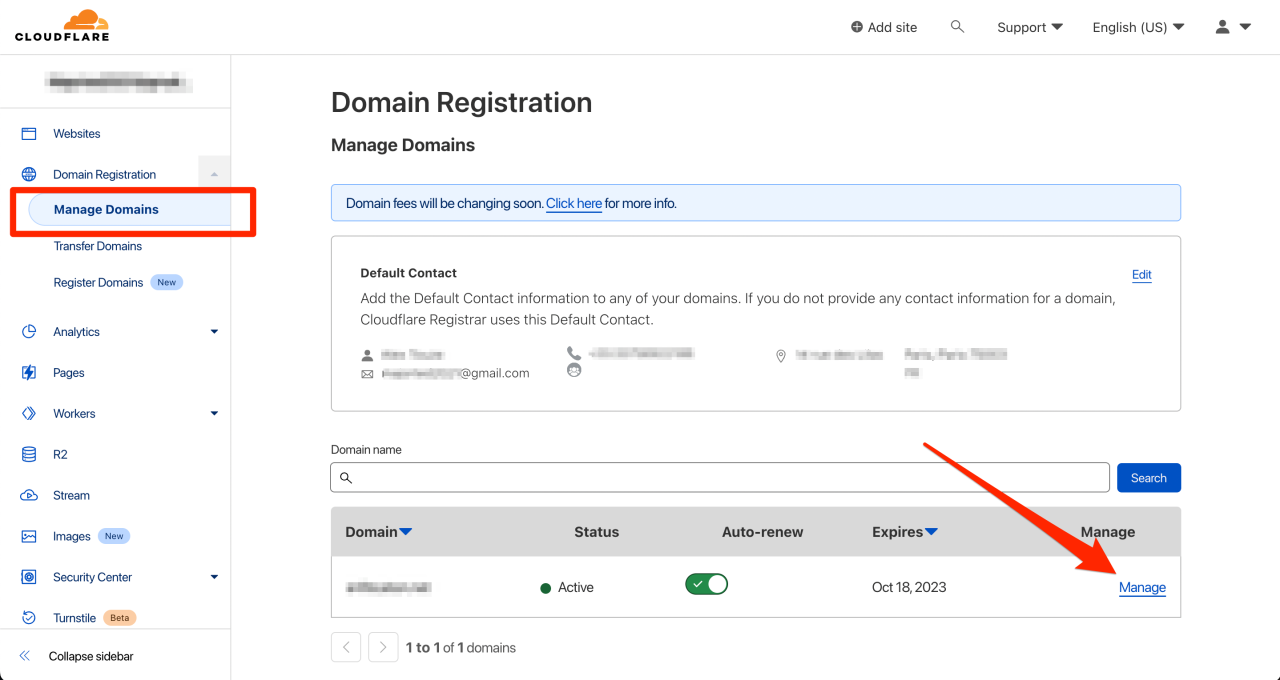Select the Pages sidebar icon

pyautogui.click(x=28, y=372)
